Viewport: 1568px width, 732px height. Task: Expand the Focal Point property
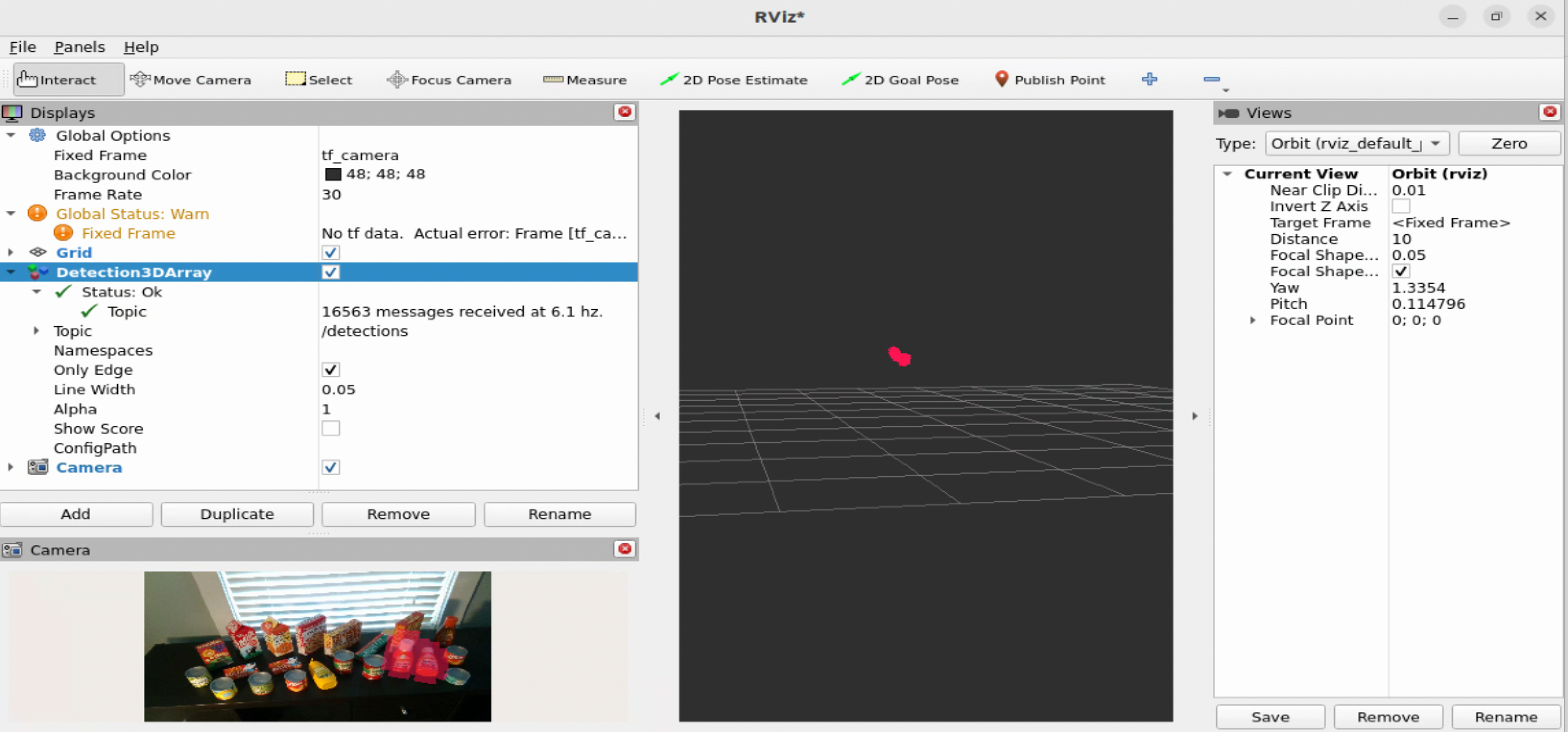[1253, 320]
